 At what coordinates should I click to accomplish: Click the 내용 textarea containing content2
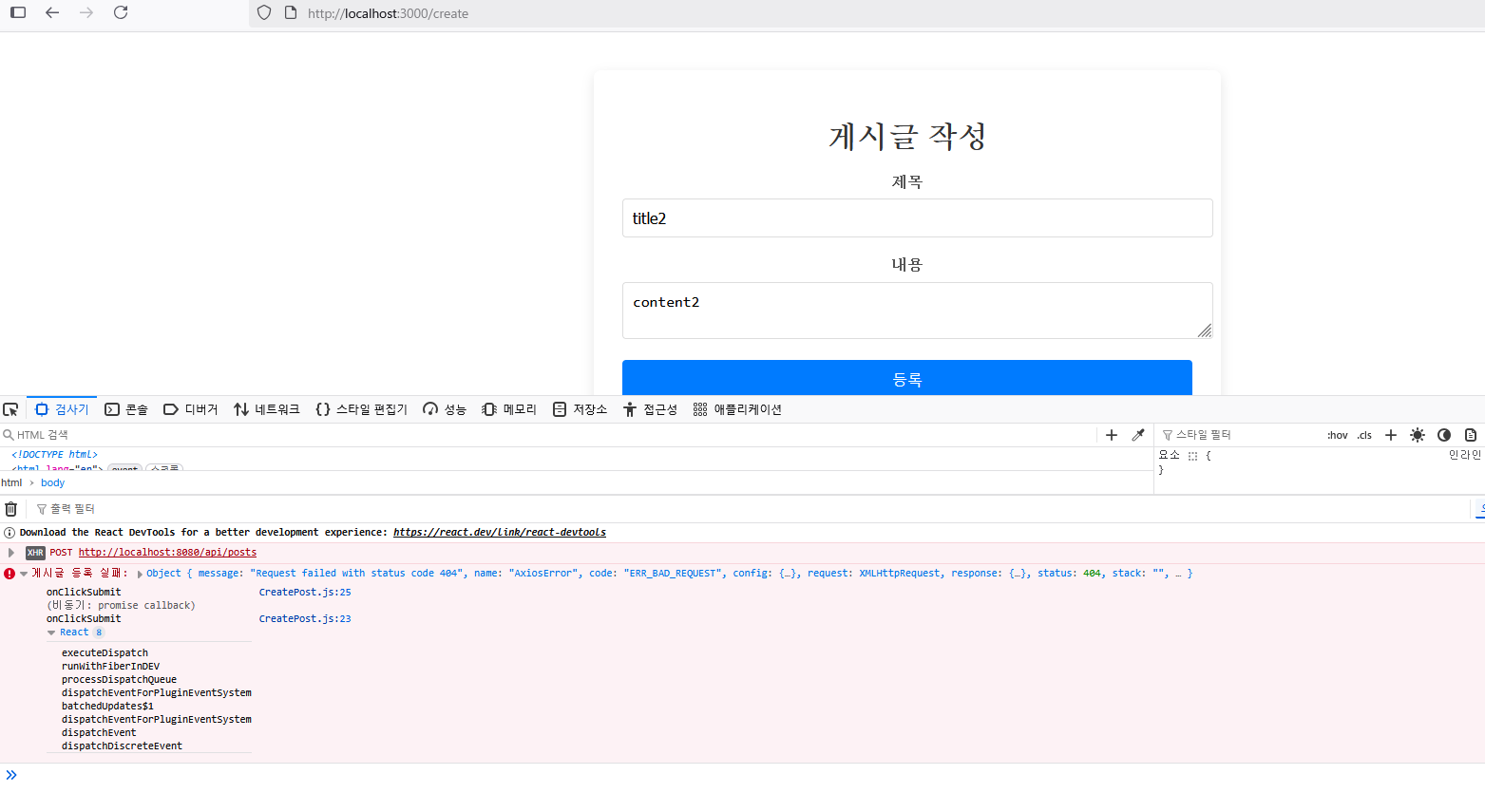(x=917, y=310)
